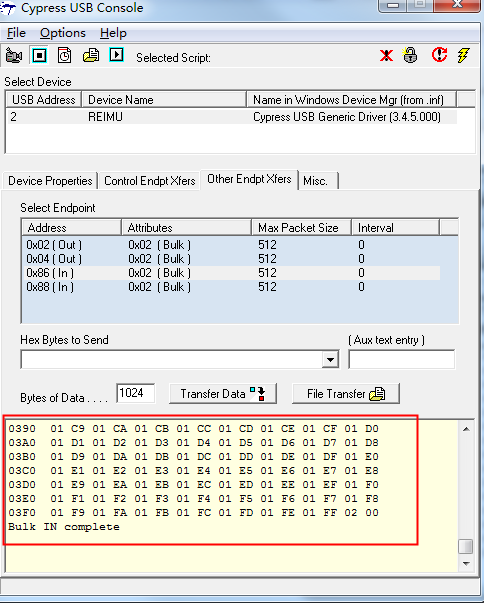Select endpoint 0x86 ( In ) row

[x=232, y=273]
